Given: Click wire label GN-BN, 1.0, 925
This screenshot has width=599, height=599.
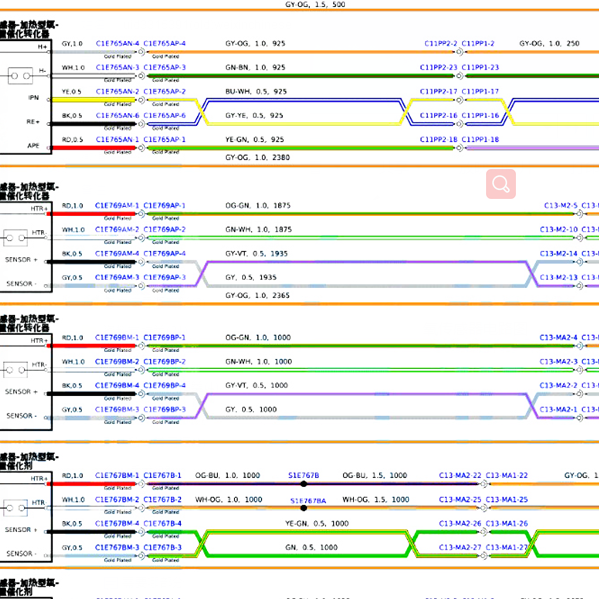Looking at the screenshot, I should click(x=255, y=68).
